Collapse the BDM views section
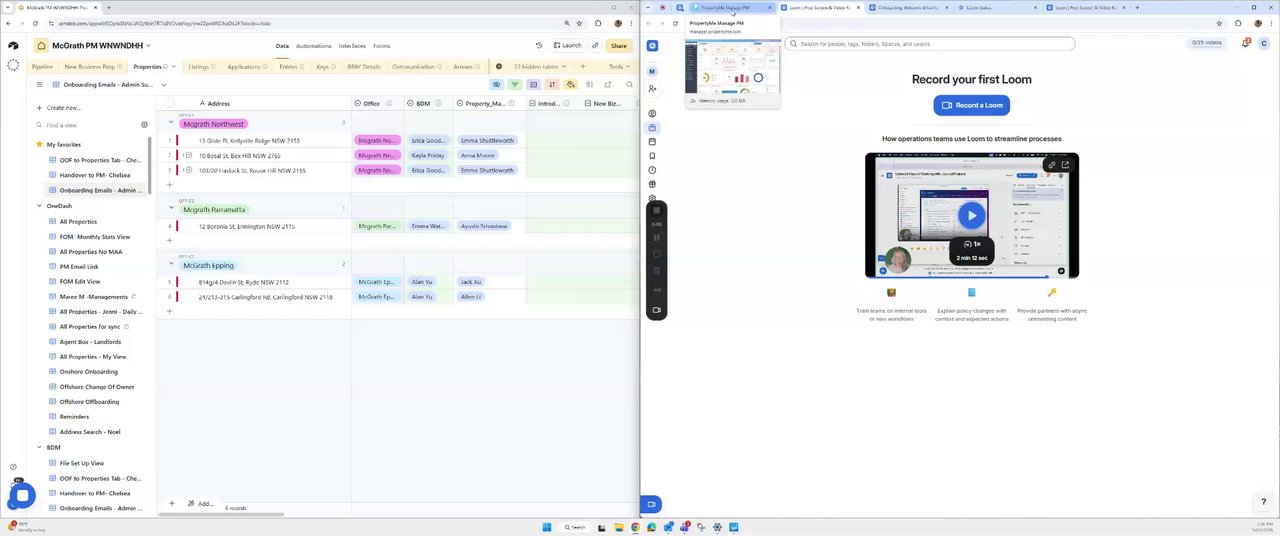 click(39, 448)
